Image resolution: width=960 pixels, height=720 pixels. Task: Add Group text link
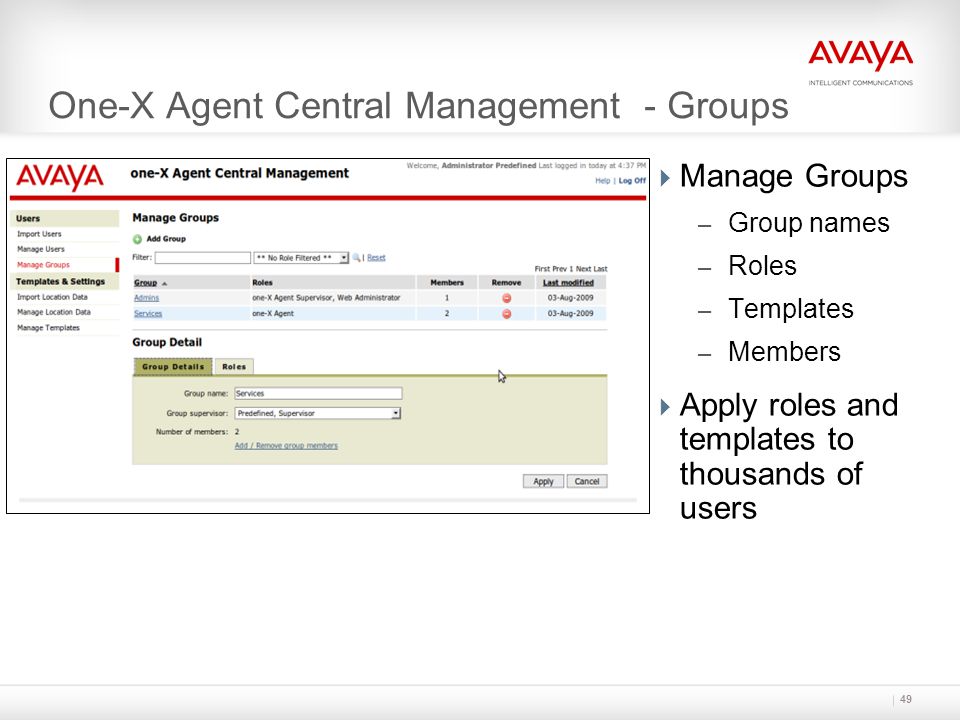click(166, 239)
